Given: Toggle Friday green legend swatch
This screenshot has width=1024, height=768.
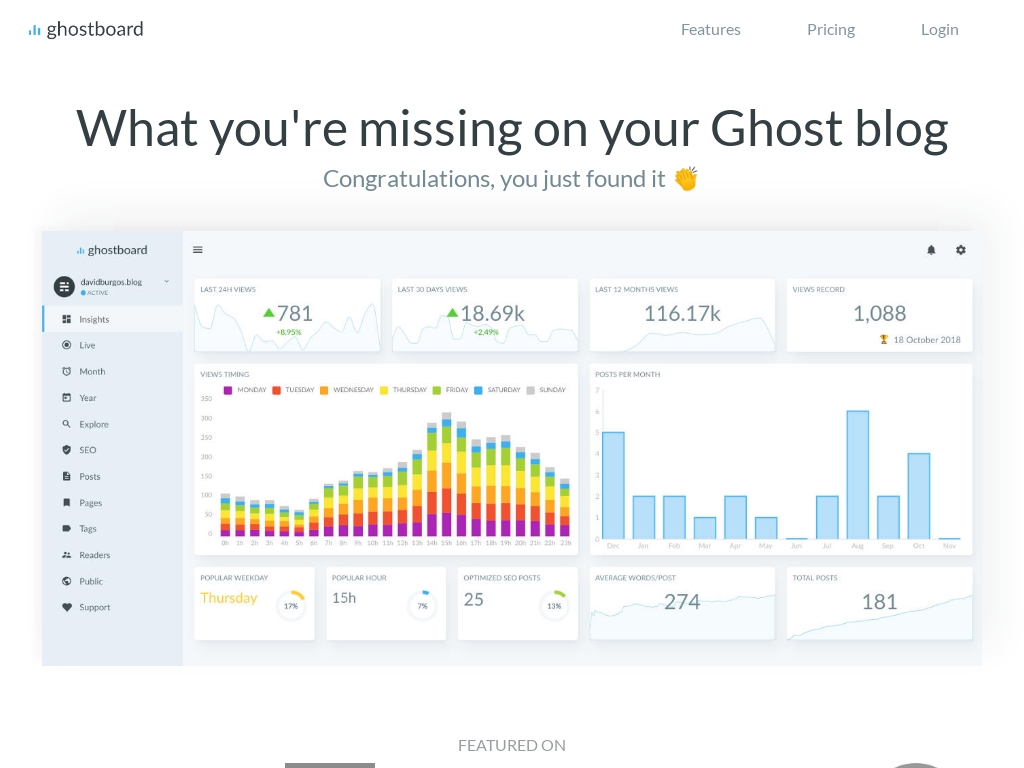Looking at the screenshot, I should point(437,390).
